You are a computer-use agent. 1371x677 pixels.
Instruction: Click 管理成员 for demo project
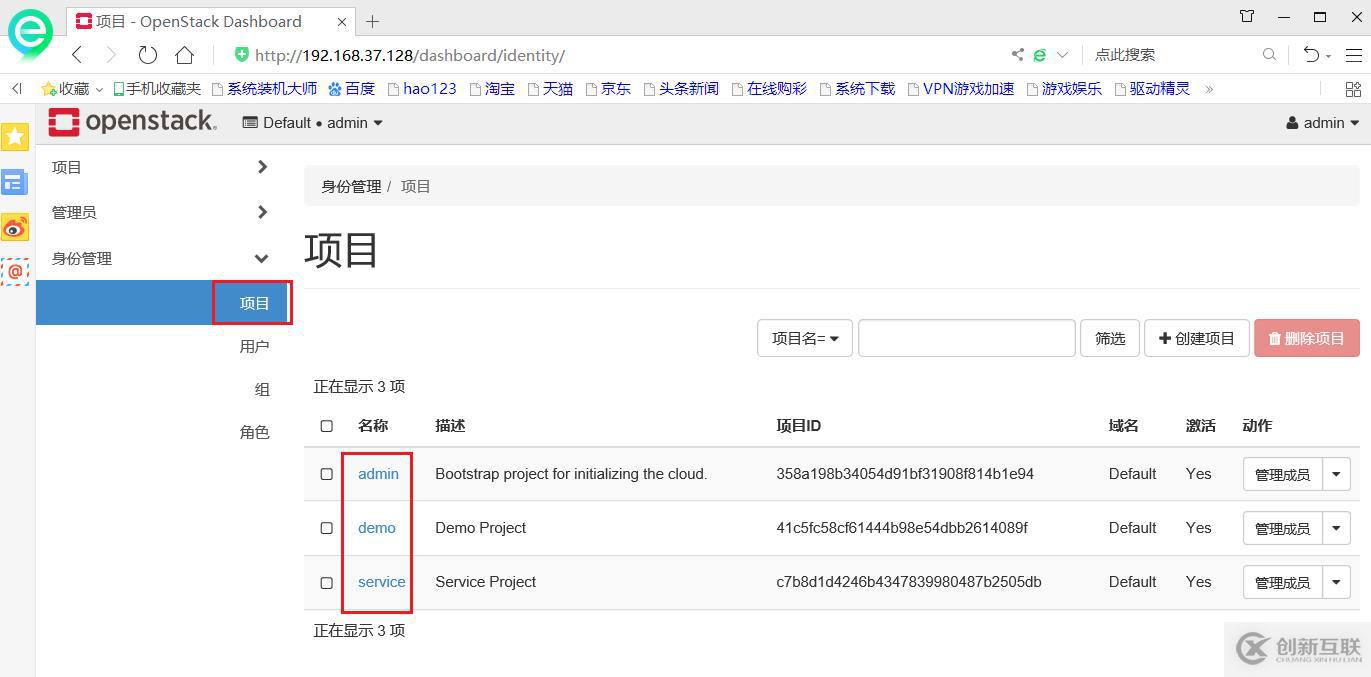pos(1282,528)
